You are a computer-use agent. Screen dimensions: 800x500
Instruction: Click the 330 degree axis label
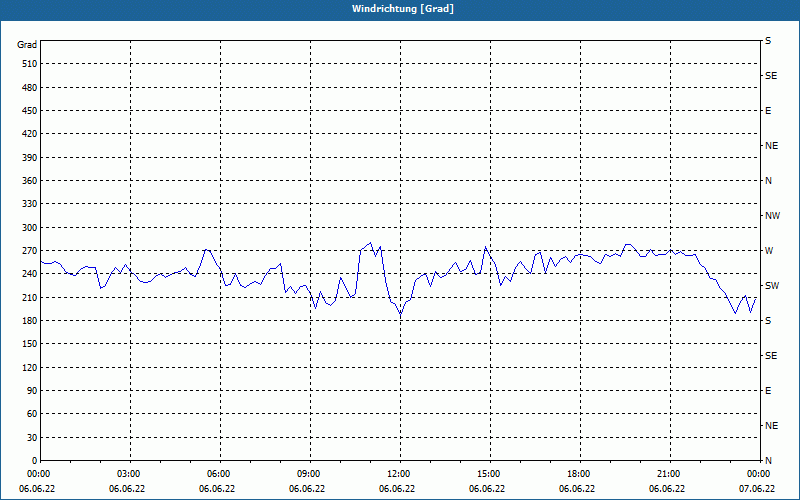click(30, 204)
